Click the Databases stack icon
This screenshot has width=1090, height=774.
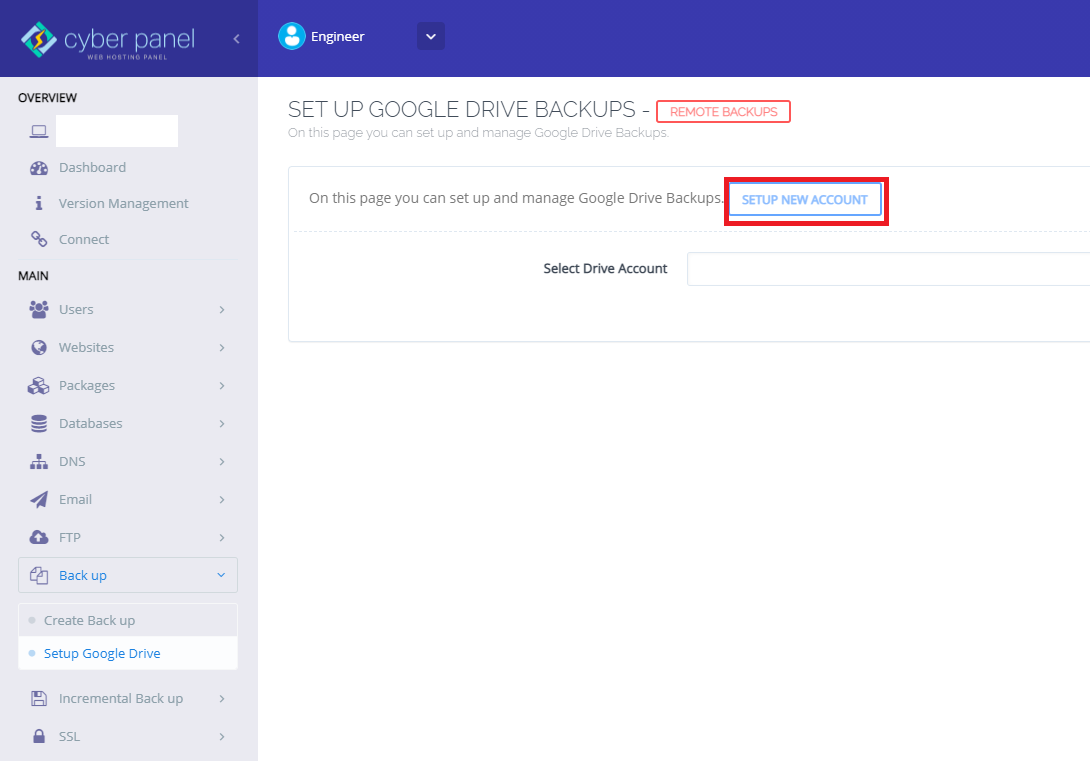39,424
